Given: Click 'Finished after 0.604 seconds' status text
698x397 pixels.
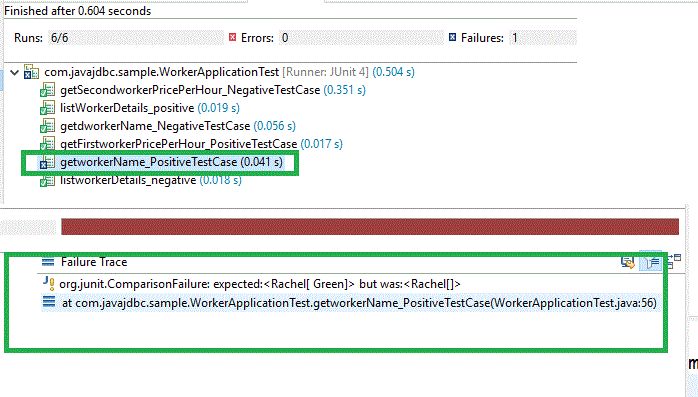Looking at the screenshot, I should click(78, 11).
